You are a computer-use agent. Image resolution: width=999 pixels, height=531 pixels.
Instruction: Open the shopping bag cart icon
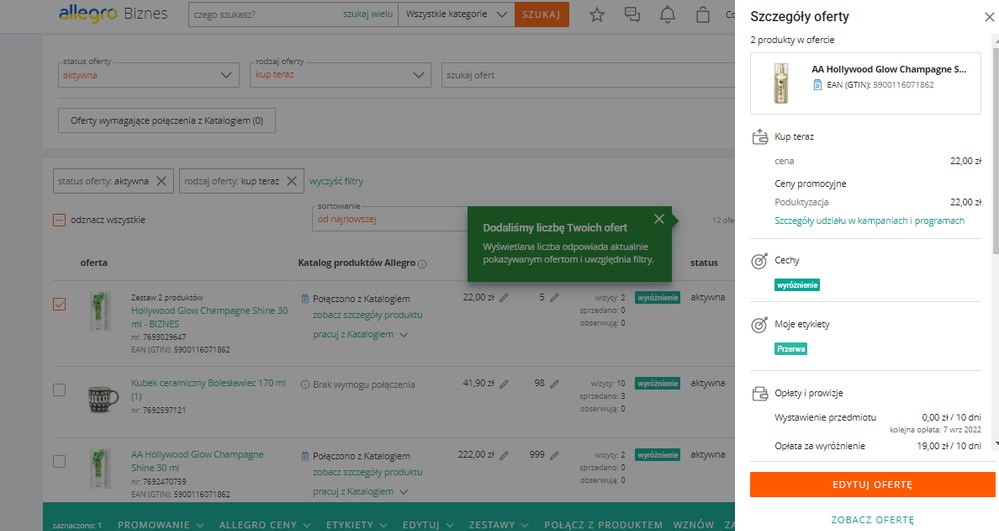click(x=703, y=15)
